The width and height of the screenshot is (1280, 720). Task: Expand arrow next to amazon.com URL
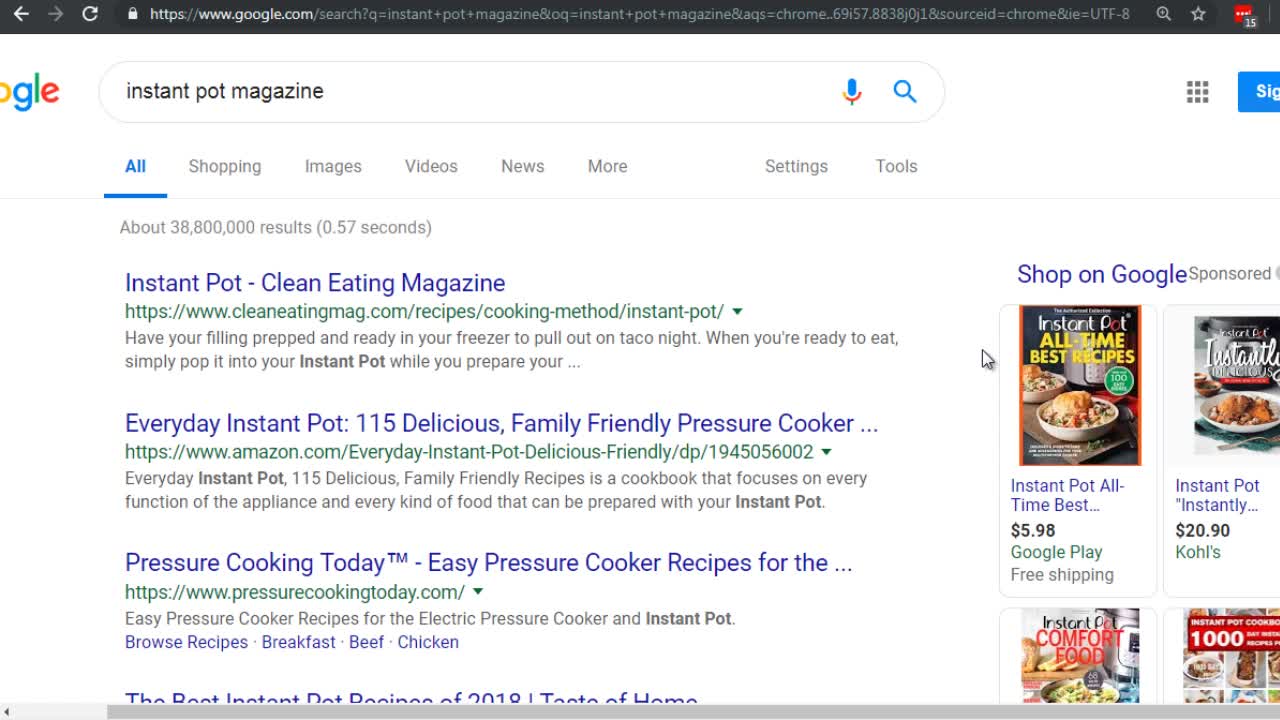coord(826,452)
